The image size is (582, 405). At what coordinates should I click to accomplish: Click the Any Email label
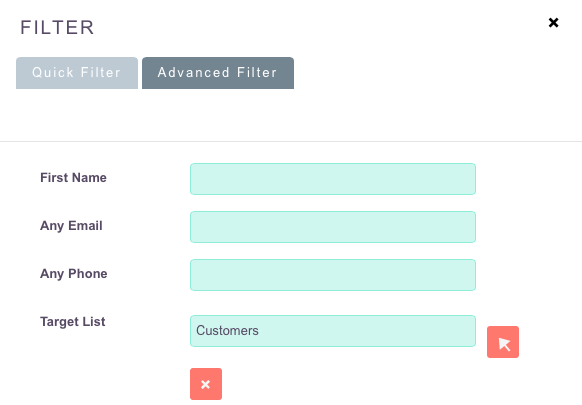tap(71, 226)
